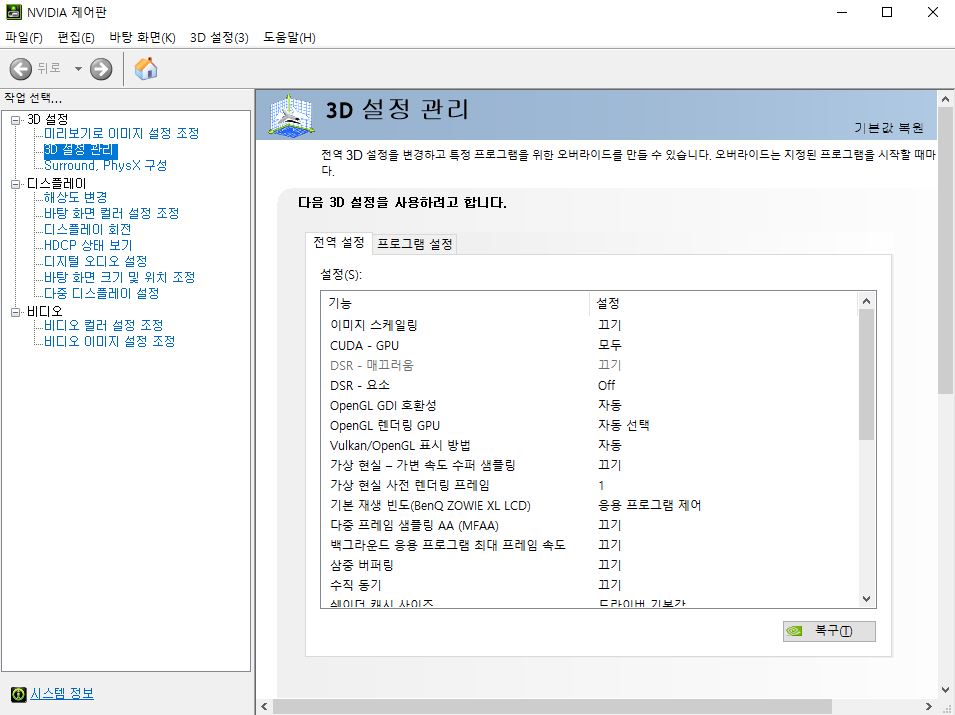The width and height of the screenshot is (955, 715).
Task: Open 디스플레이 회전 page
Action: click(88, 229)
